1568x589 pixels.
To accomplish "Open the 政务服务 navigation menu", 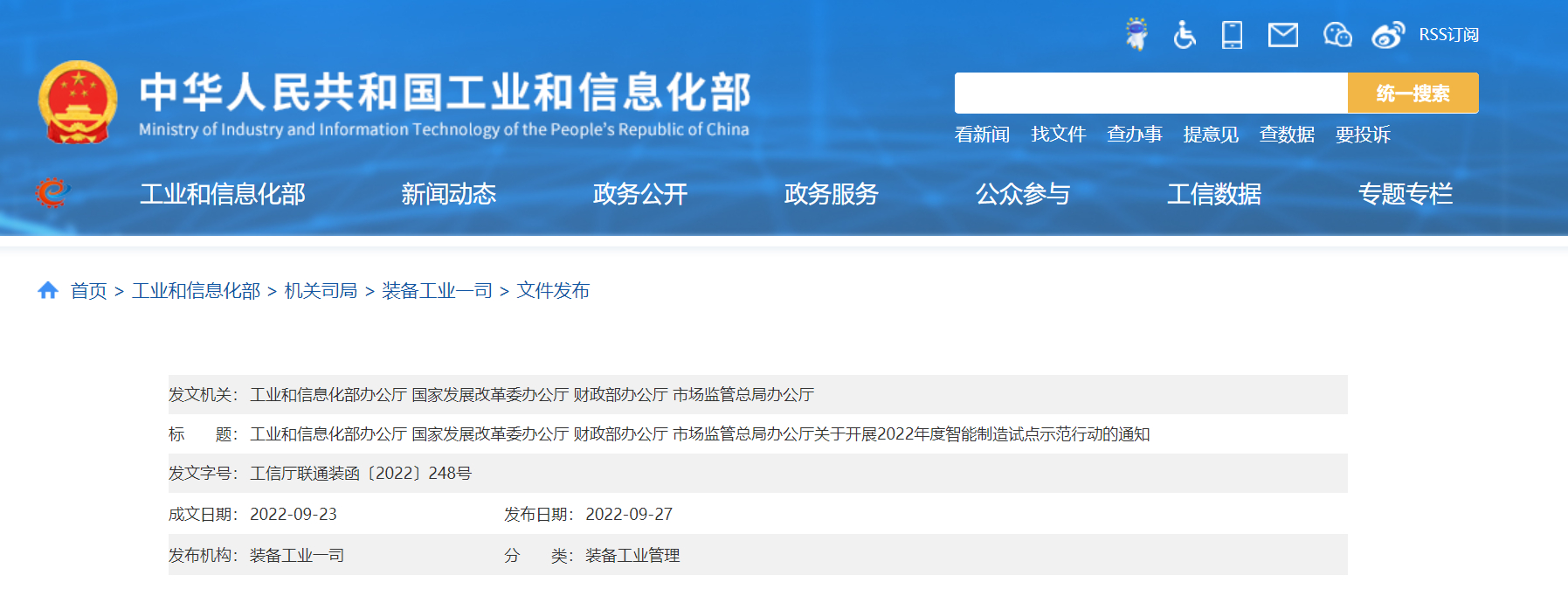I will [x=831, y=194].
